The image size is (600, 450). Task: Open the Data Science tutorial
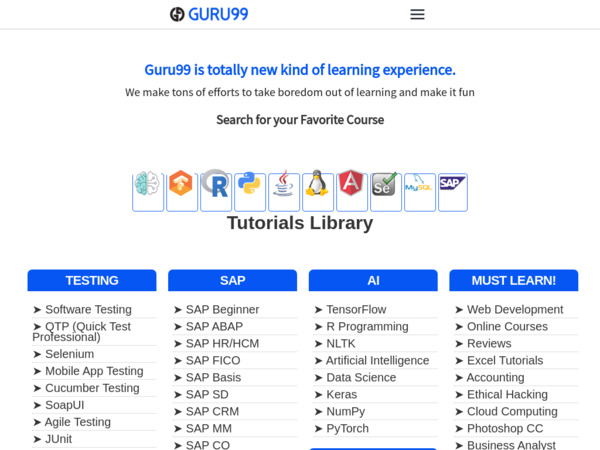coord(361,377)
